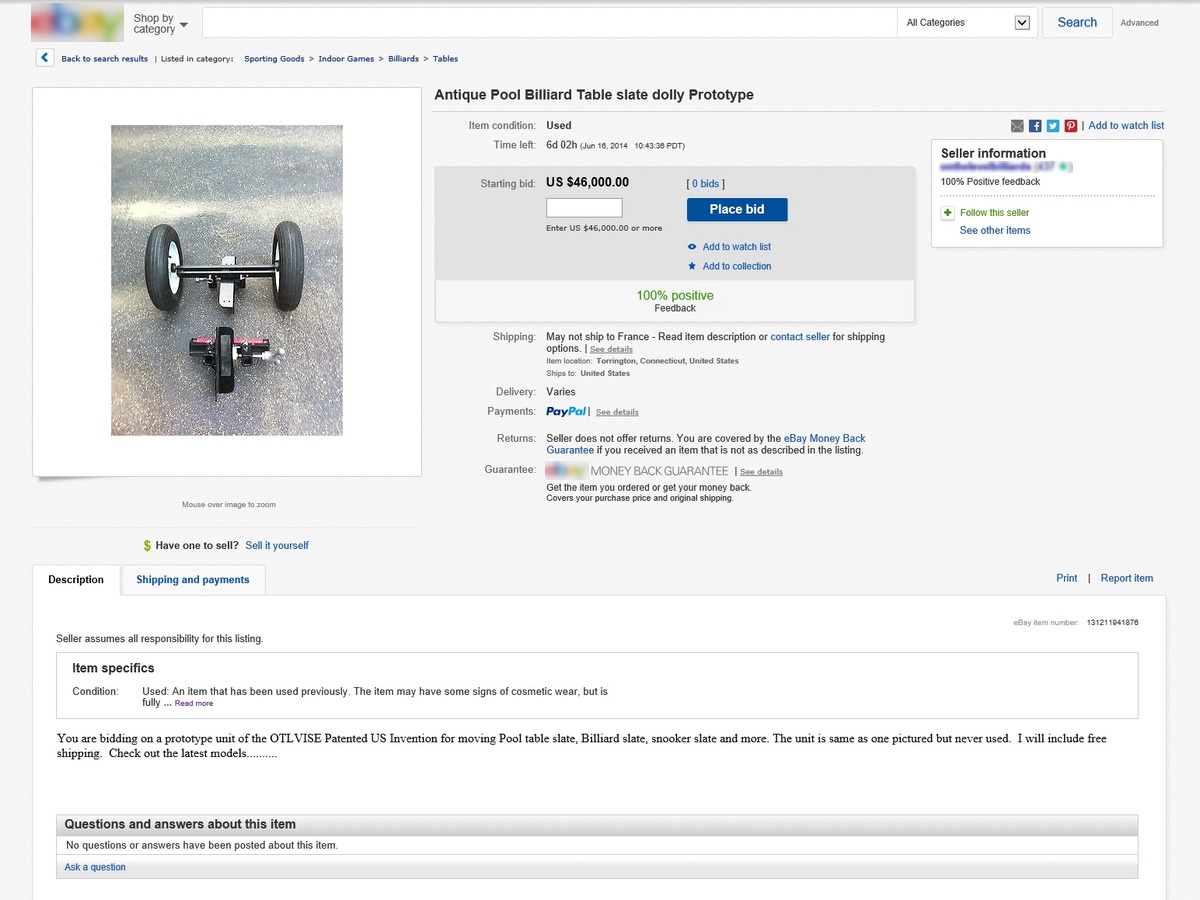
Task: Click the back arrow to search results
Action: [44, 58]
